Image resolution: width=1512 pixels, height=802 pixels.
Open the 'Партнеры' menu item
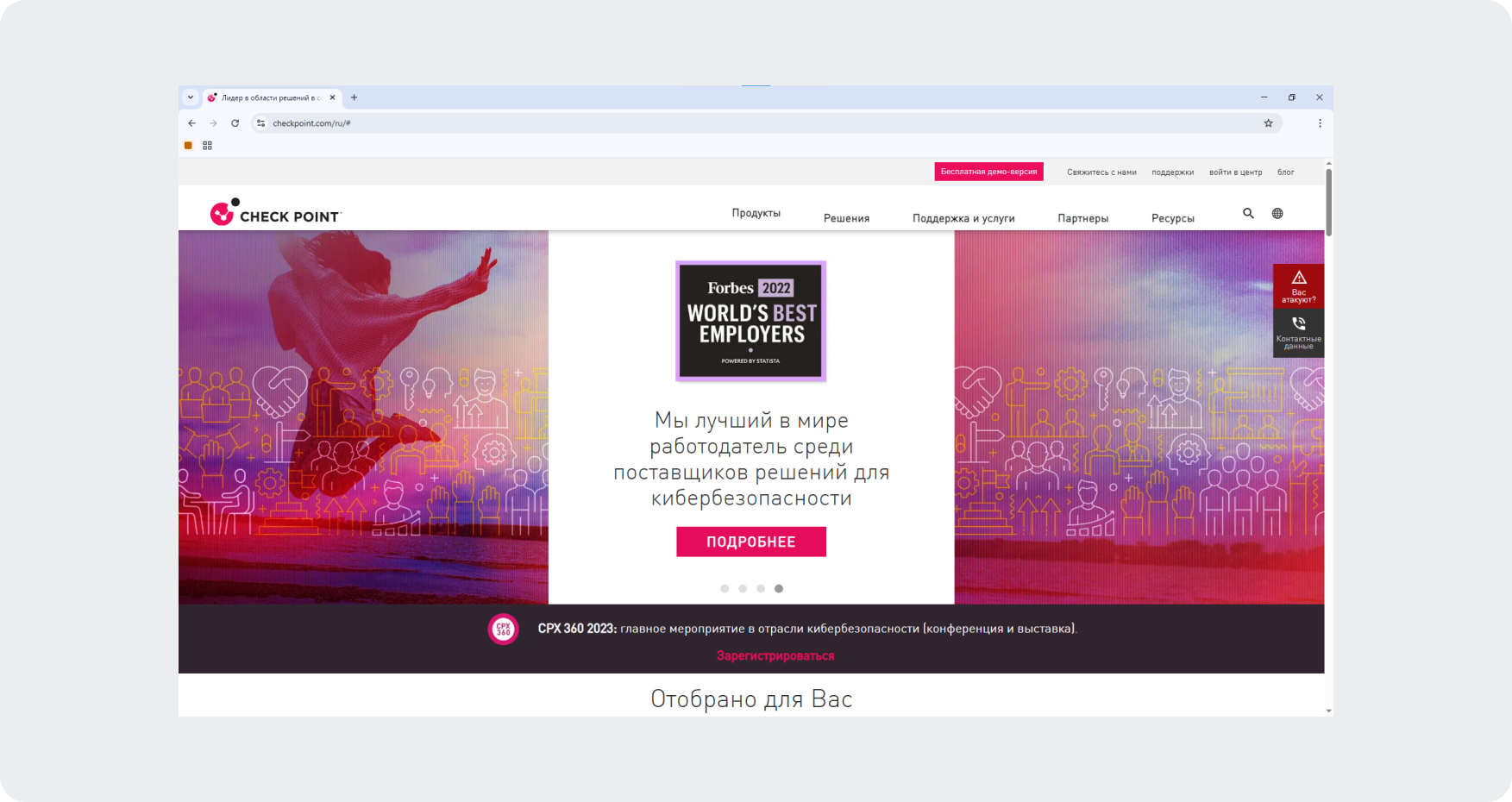pos(1082,218)
